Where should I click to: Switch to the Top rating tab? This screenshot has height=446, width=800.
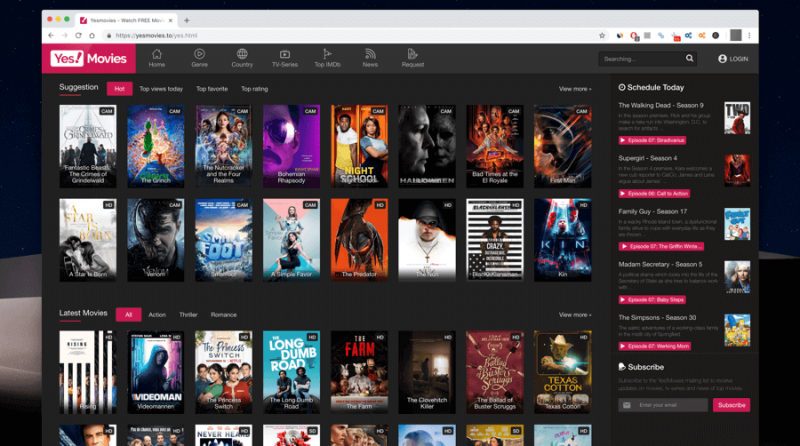(x=255, y=89)
